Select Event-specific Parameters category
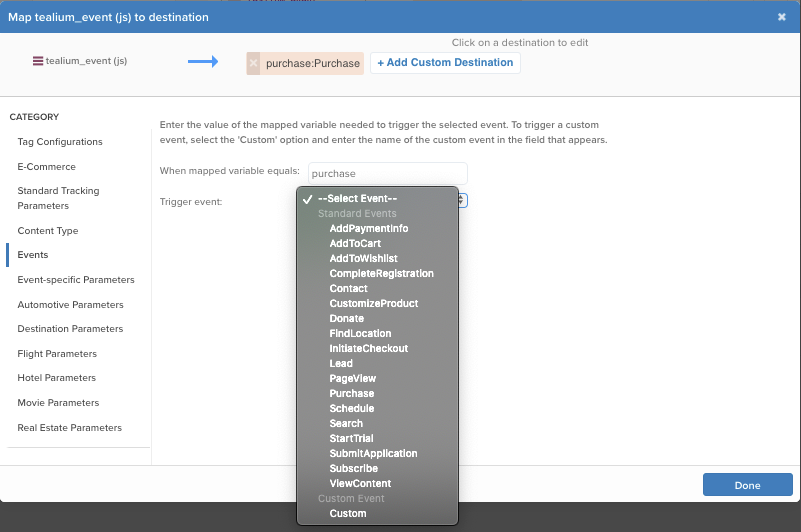 point(76,280)
